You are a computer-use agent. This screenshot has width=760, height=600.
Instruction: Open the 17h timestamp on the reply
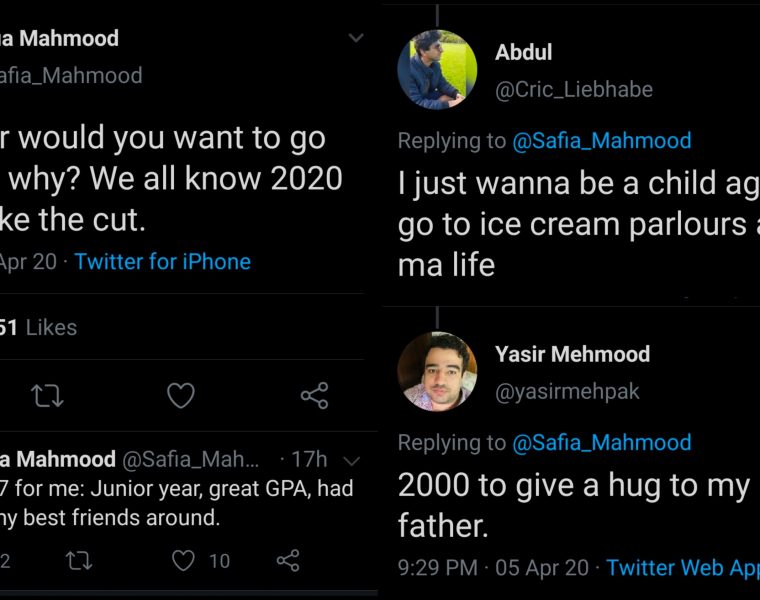309,460
